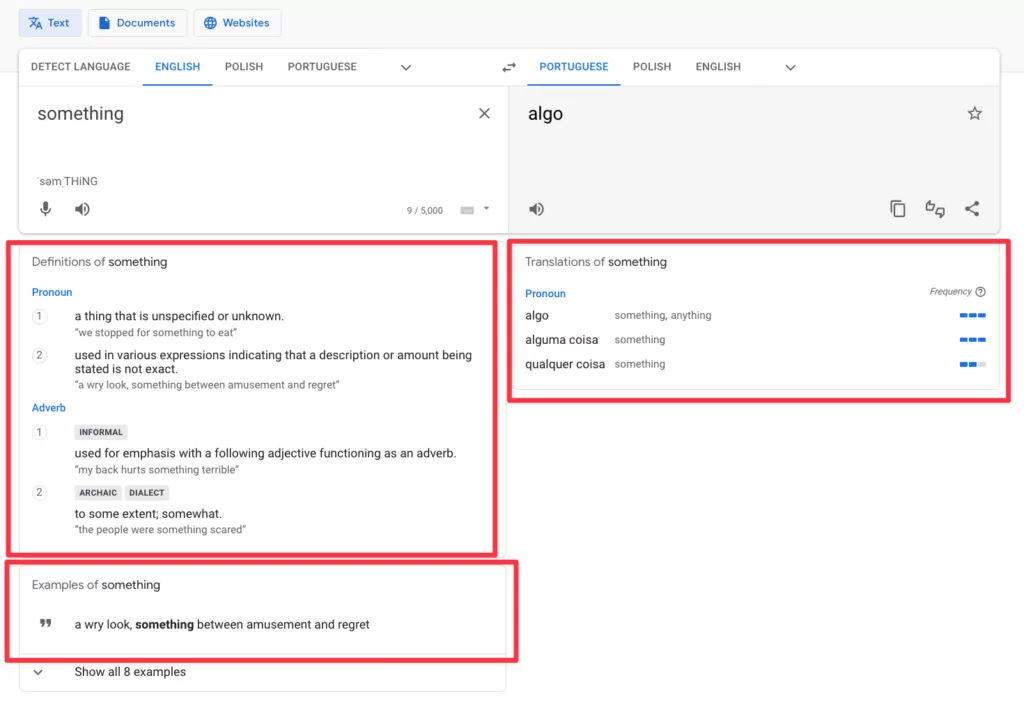Click the INFORMAL label tag
This screenshot has height=701, width=1024.
coord(101,432)
